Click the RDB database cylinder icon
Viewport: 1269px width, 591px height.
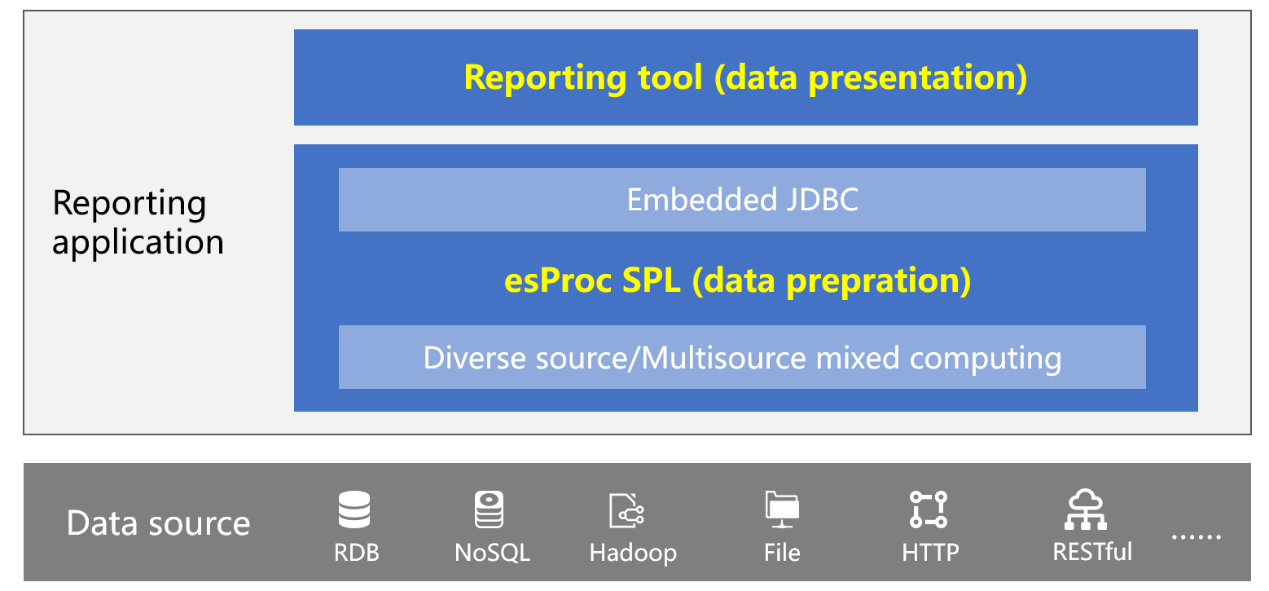[354, 510]
